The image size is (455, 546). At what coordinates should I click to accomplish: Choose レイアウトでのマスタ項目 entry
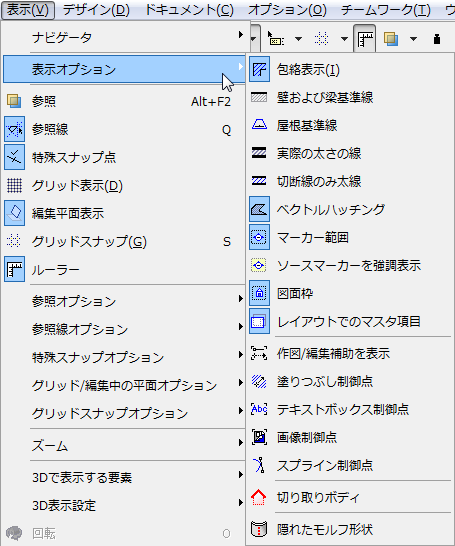(351, 321)
